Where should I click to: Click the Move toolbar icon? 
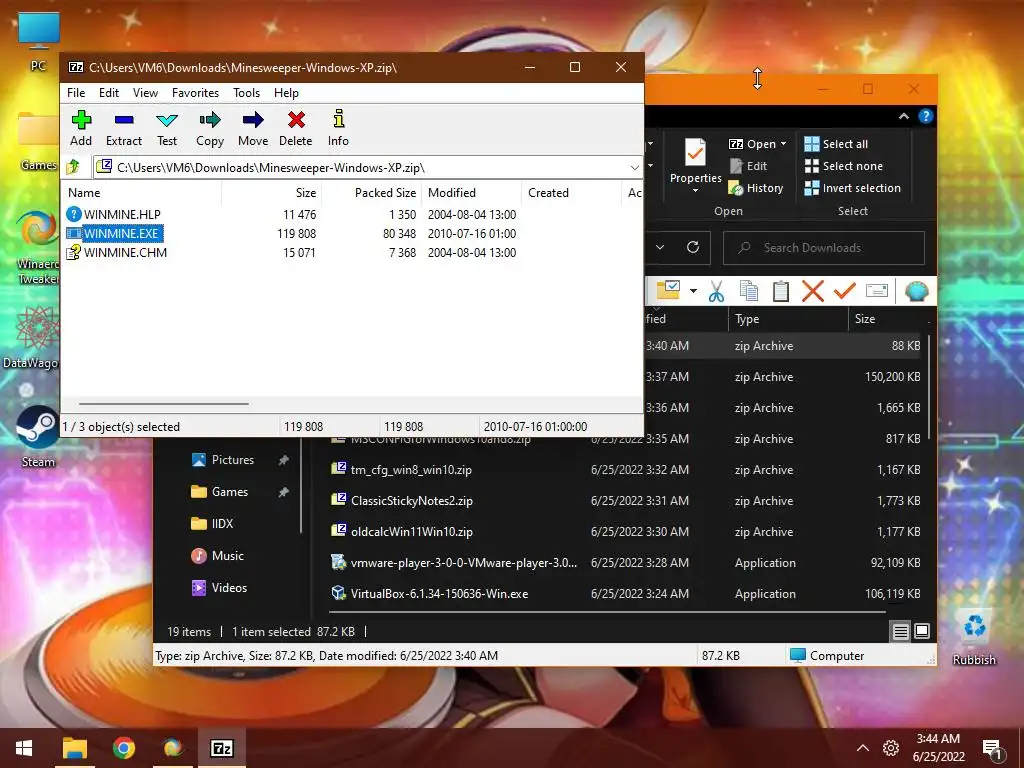253,129
